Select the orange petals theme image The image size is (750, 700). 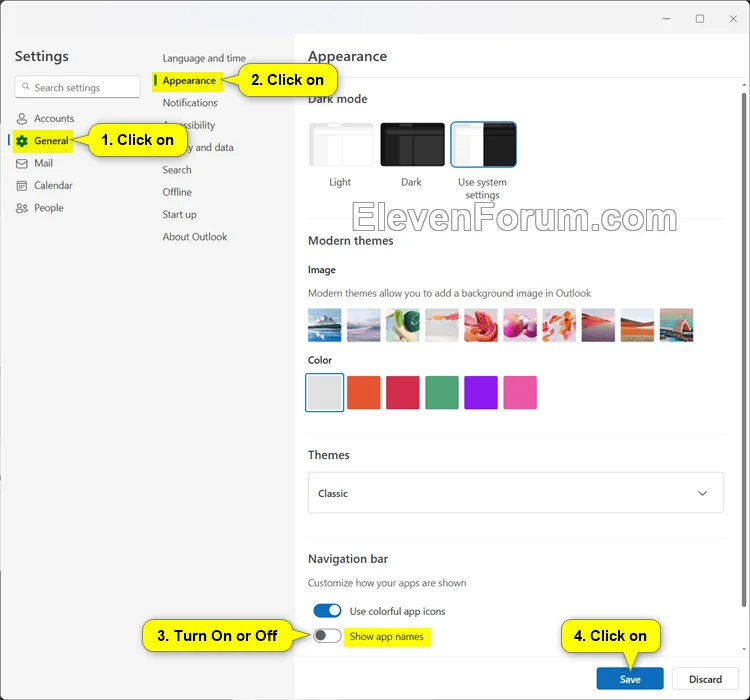[559, 325]
